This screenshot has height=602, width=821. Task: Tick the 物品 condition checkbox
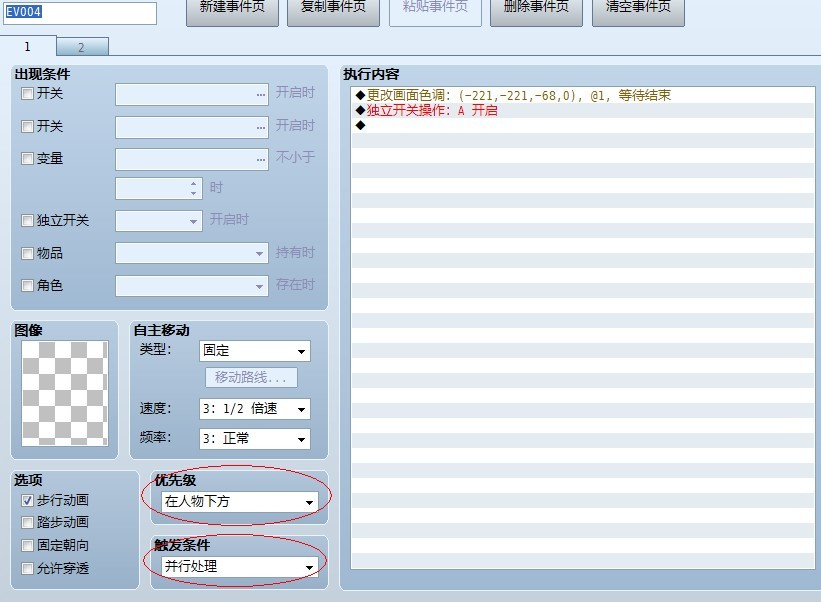tap(27, 254)
